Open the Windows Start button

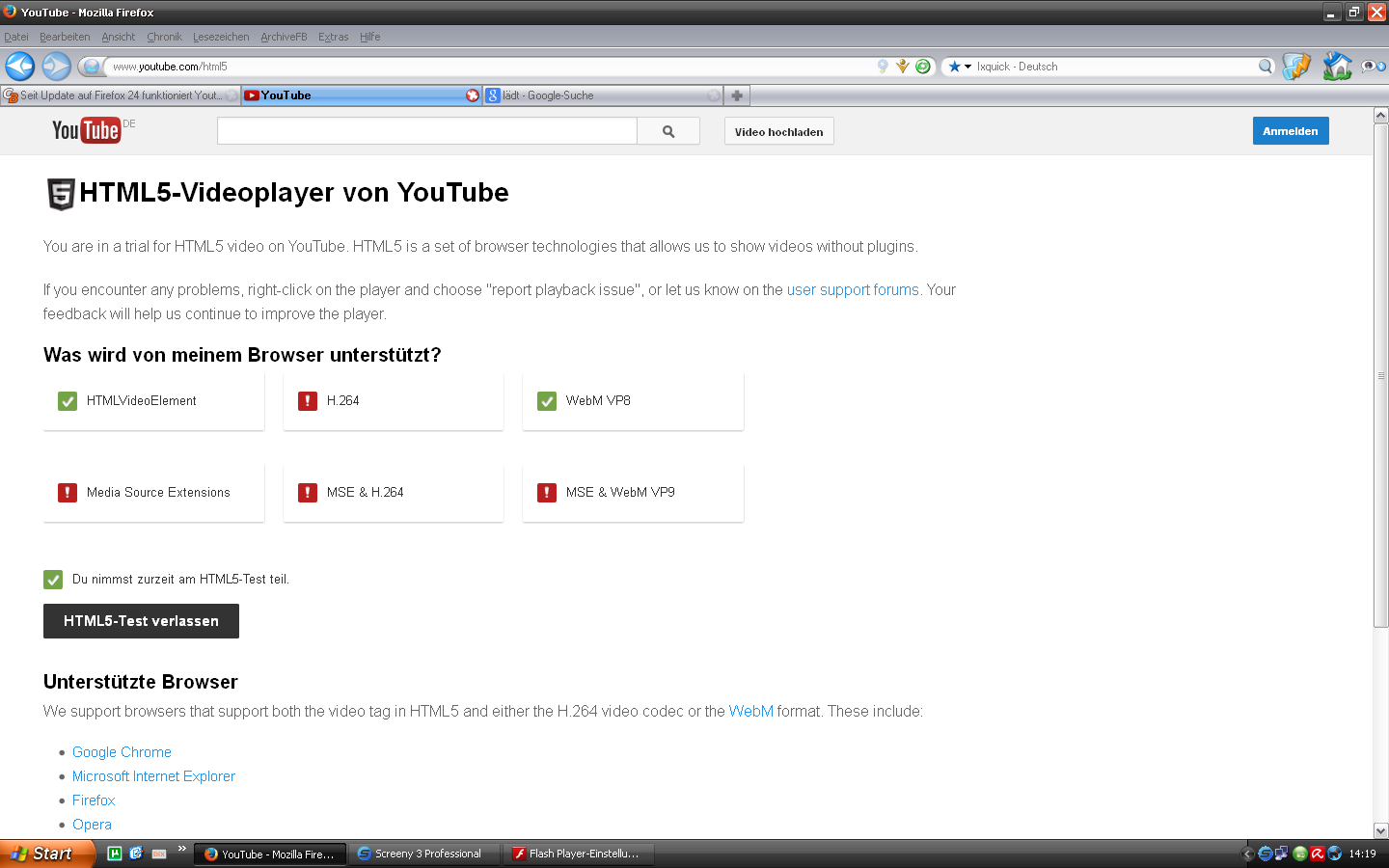47,854
